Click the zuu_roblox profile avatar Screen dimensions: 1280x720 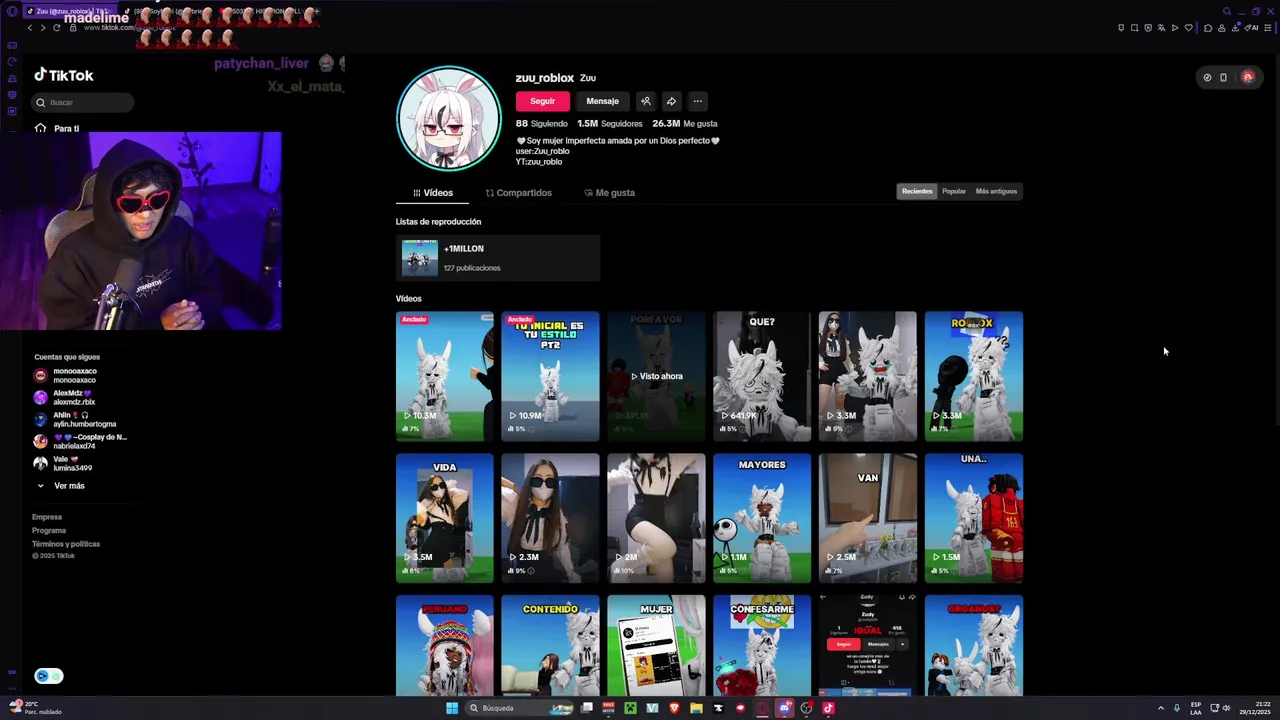[449, 119]
